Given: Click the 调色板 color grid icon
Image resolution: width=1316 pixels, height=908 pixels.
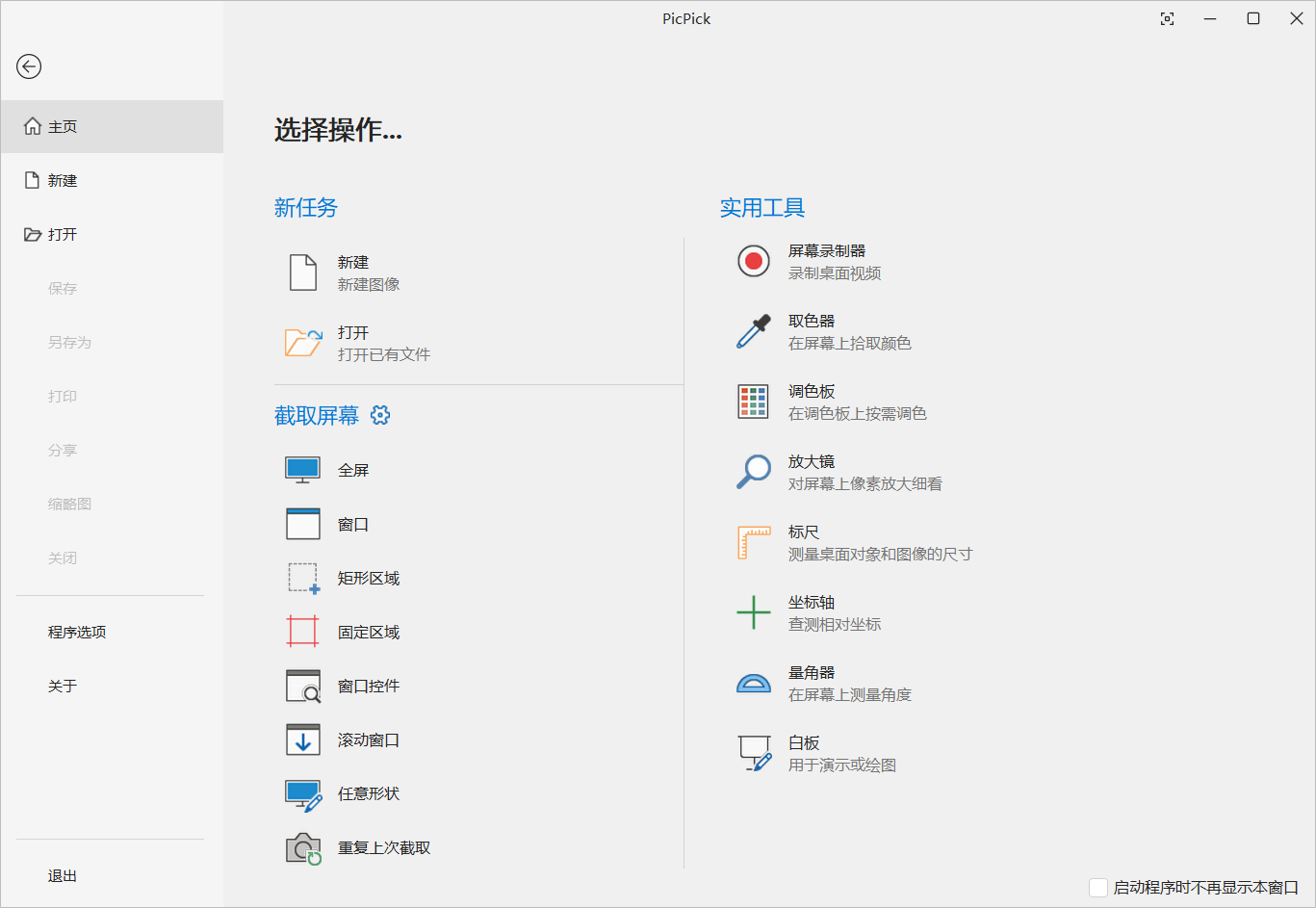Looking at the screenshot, I should coord(754,402).
